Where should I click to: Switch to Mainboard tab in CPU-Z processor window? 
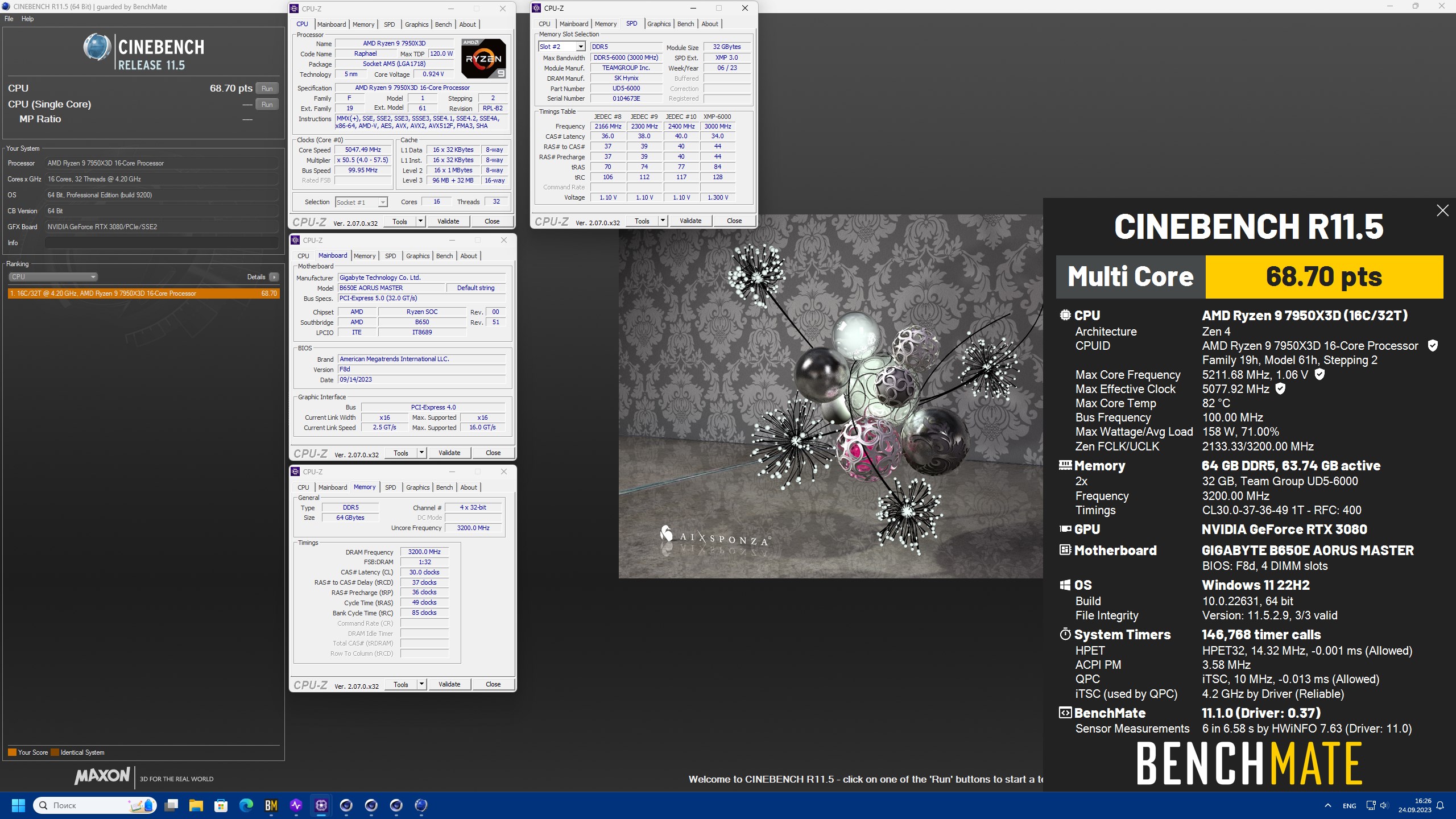coord(332,24)
